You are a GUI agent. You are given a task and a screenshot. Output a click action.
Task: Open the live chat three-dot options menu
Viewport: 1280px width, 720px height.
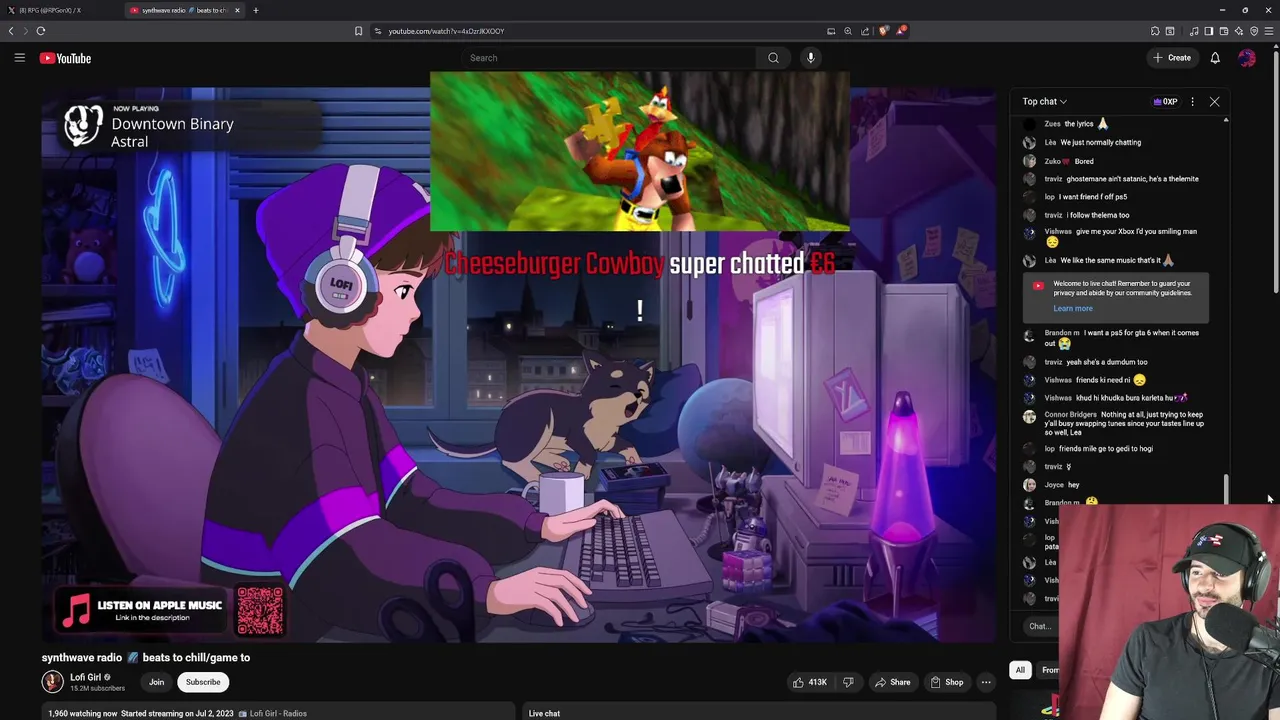[x=1192, y=101]
